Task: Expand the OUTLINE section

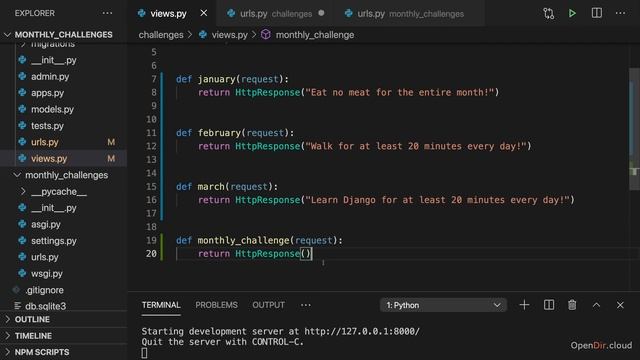Action: click(63, 319)
